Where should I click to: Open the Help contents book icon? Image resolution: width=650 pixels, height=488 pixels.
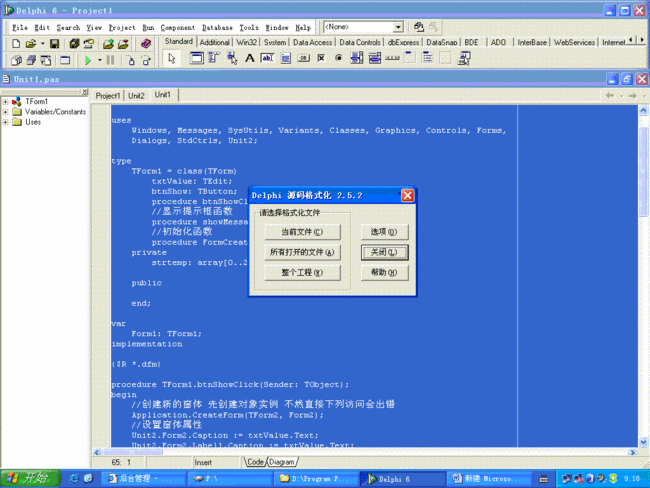pyautogui.click(x=146, y=44)
